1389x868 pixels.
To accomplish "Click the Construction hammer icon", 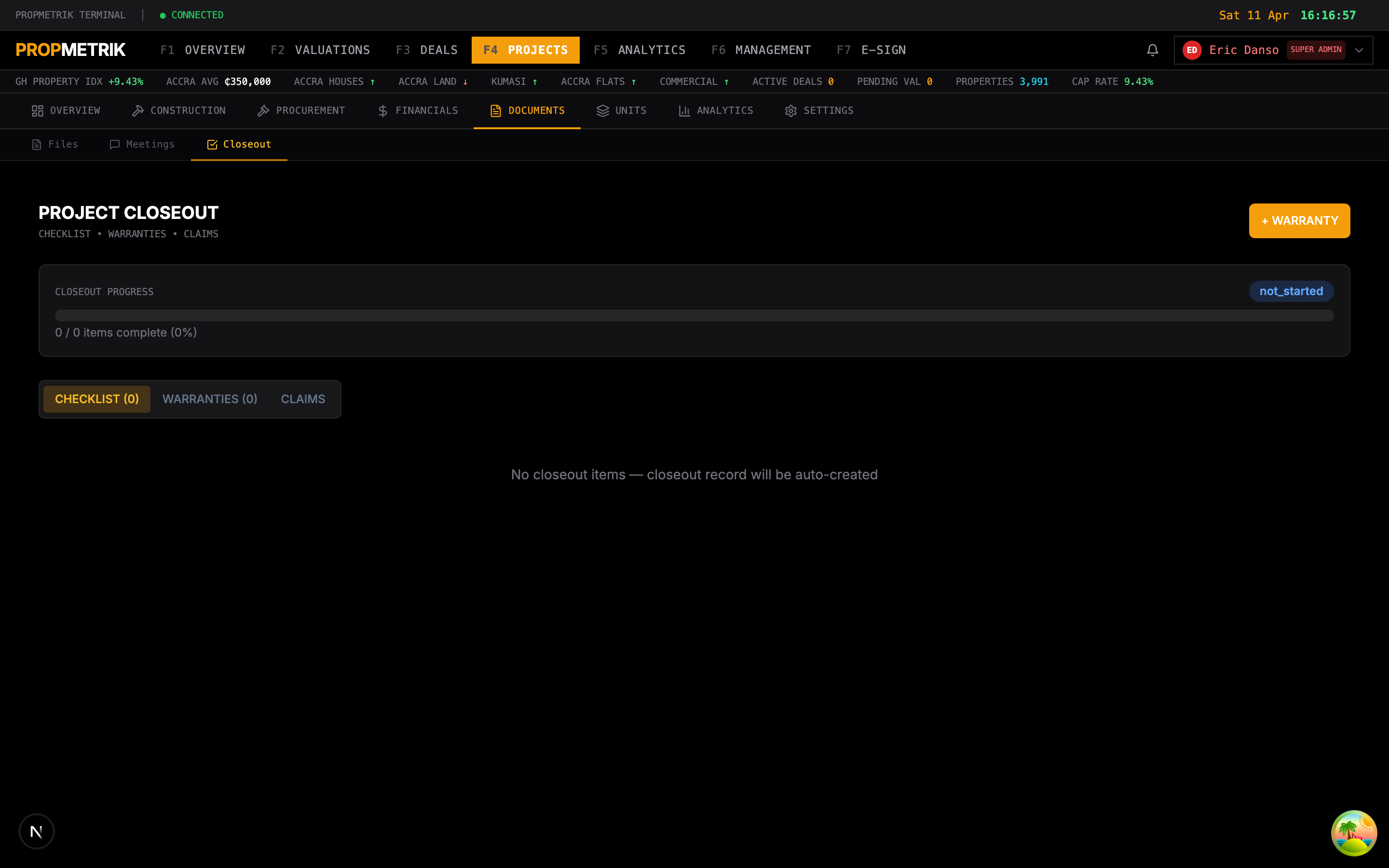I will [138, 111].
